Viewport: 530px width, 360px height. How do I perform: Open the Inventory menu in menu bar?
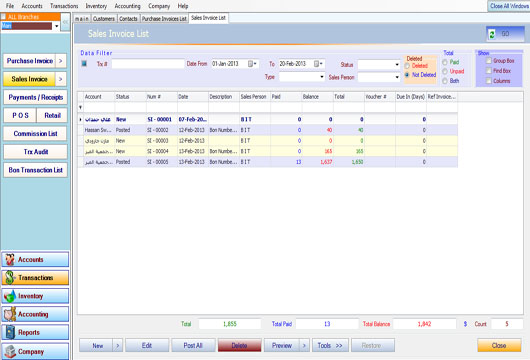(x=96, y=6)
